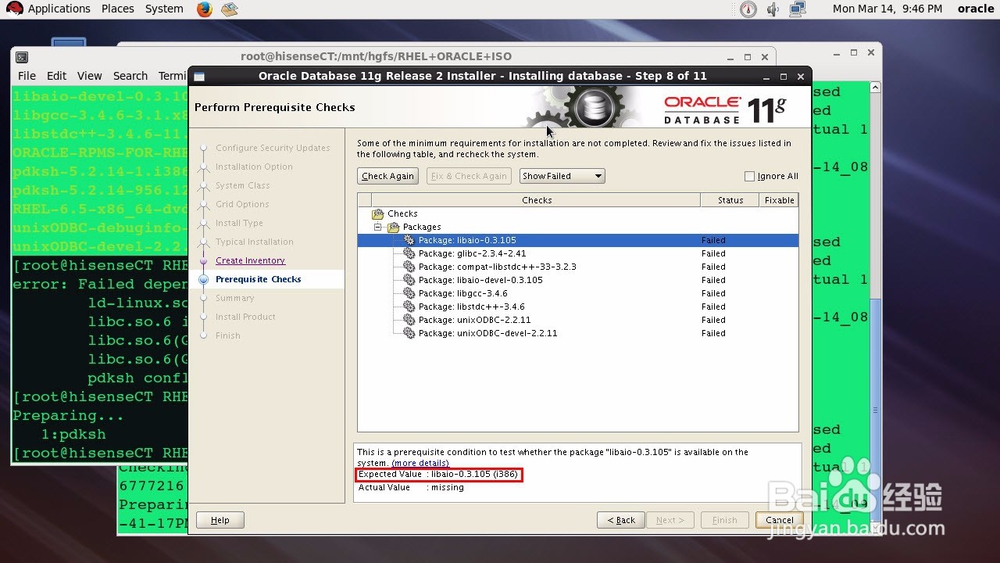1000x563 pixels.
Task: Click the network connection icon in panel
Action: (x=797, y=9)
